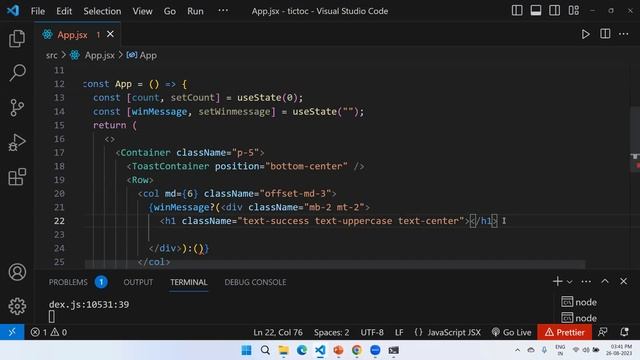
Task: Switch to the OUTPUT panel tab
Action: 138,282
